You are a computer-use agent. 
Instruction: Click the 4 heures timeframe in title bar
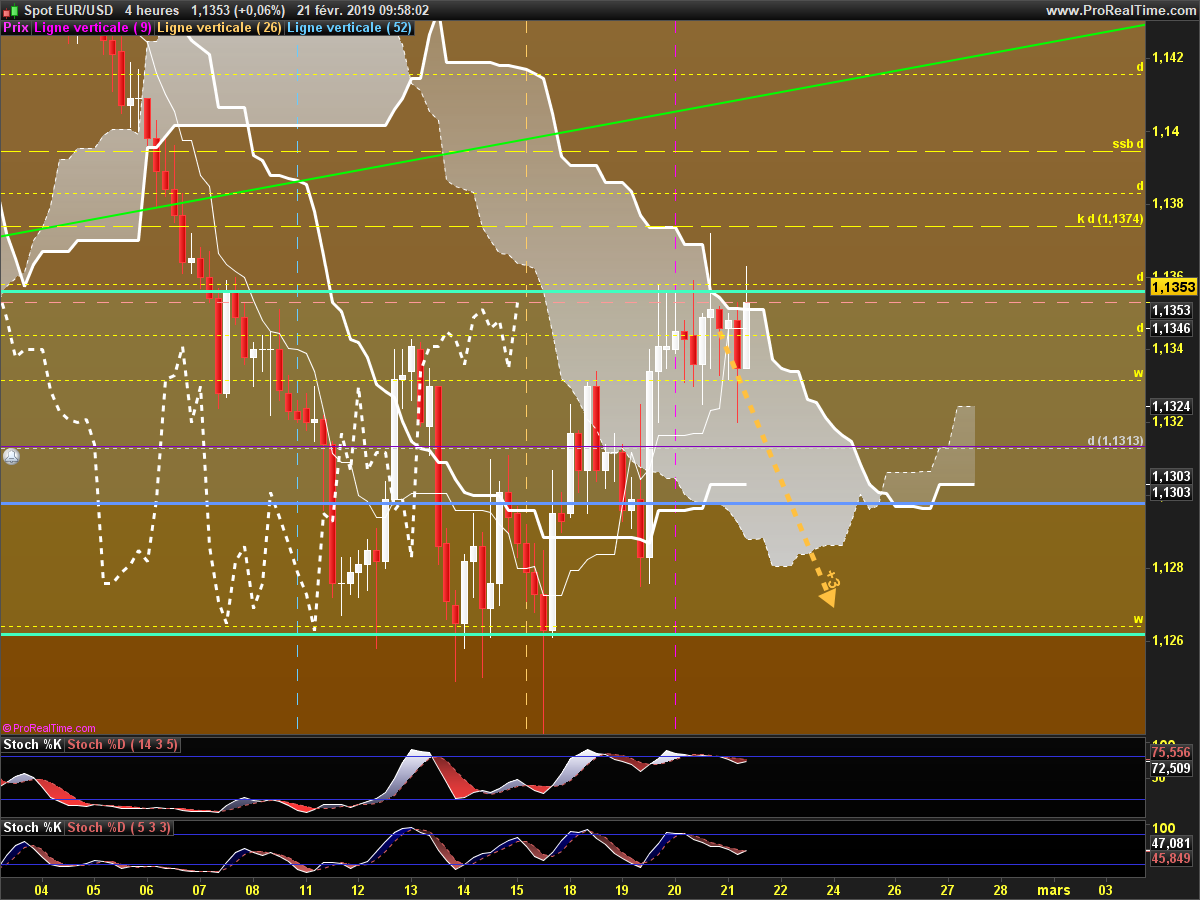click(152, 10)
